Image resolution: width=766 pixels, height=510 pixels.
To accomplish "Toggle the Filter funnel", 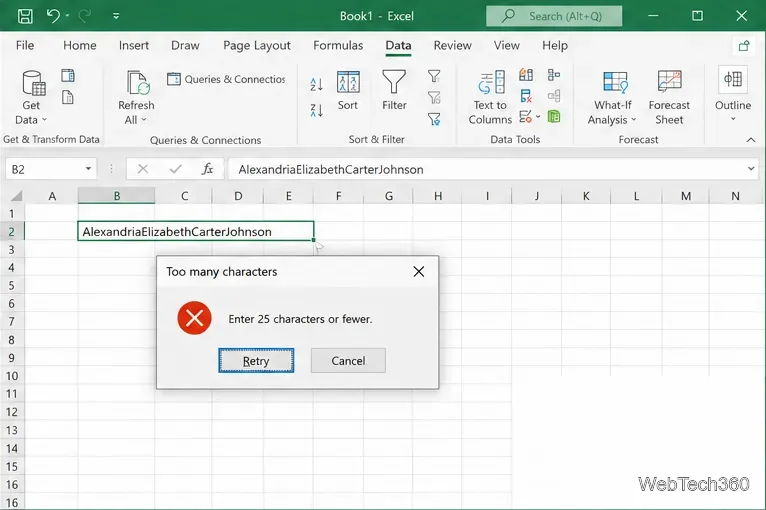I will (x=394, y=91).
